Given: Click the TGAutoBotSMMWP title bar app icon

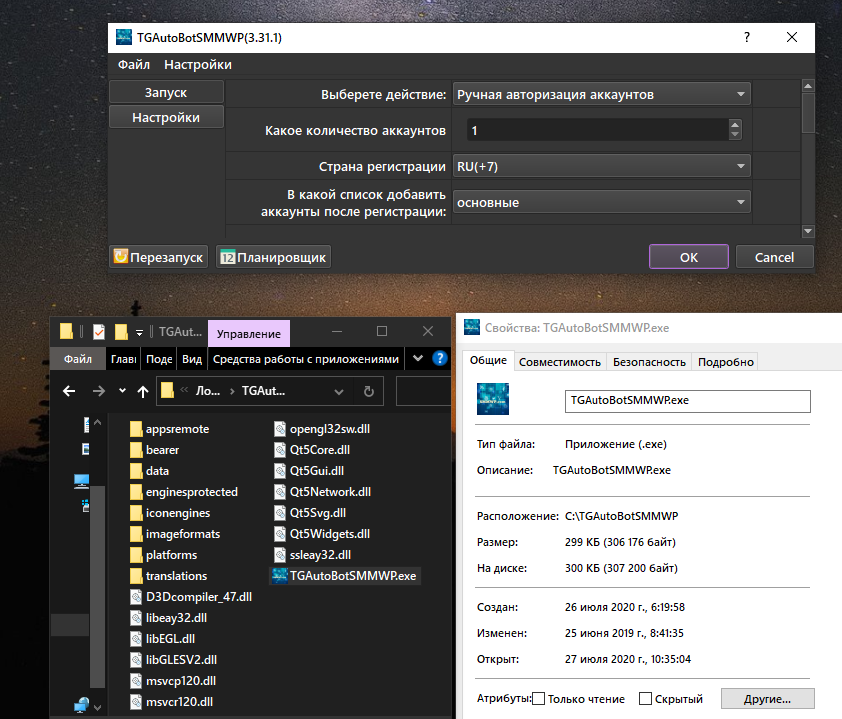Looking at the screenshot, I should click(x=124, y=37).
